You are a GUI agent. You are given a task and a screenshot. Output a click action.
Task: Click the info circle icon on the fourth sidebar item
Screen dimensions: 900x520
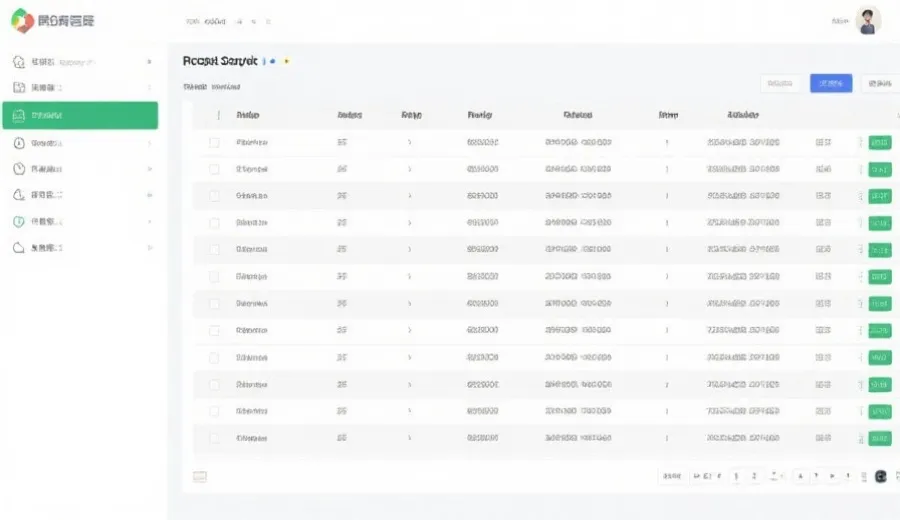[x=19, y=143]
